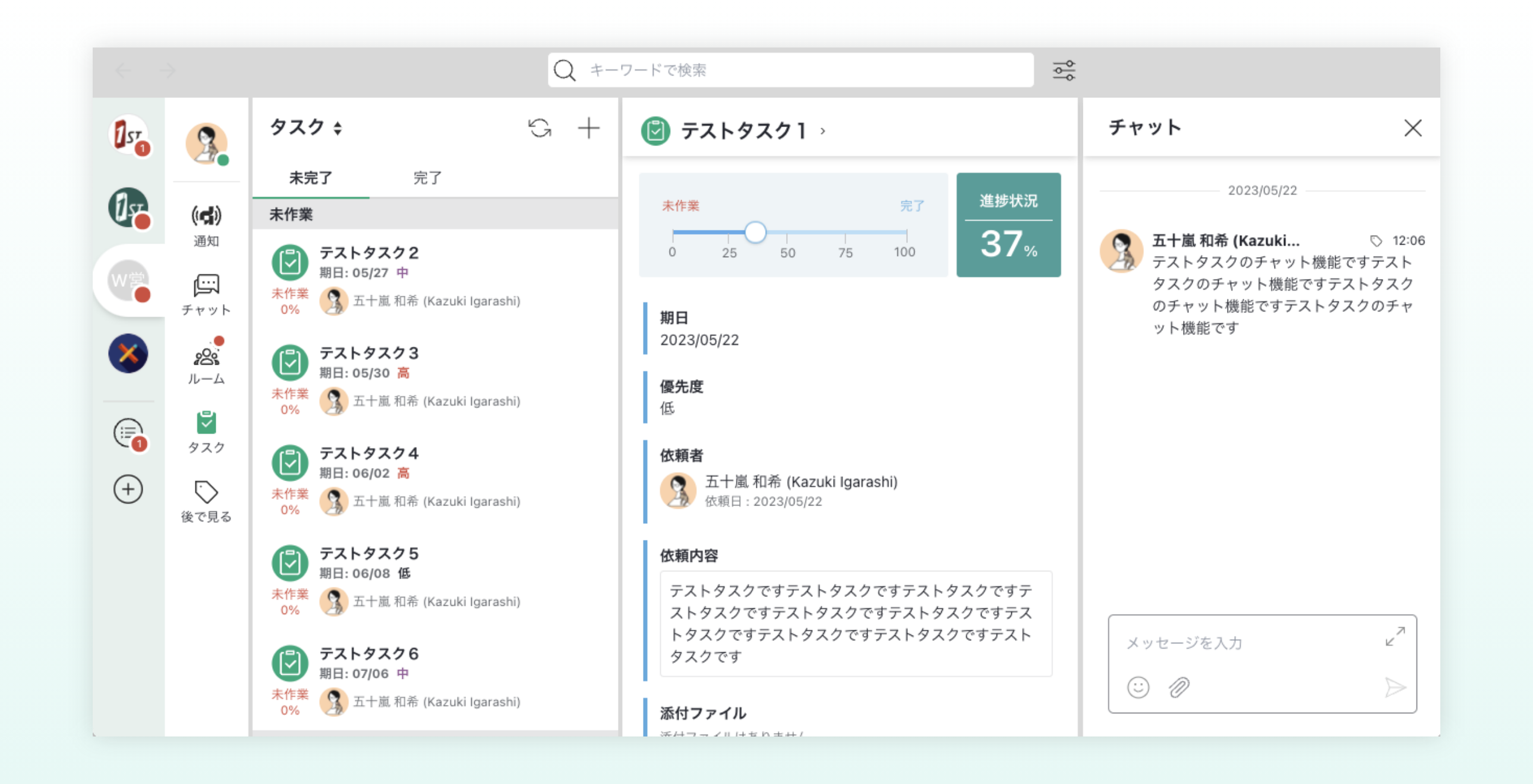Click the tag icon on chat message
Viewport: 1533px width, 784px height.
[x=1376, y=241]
